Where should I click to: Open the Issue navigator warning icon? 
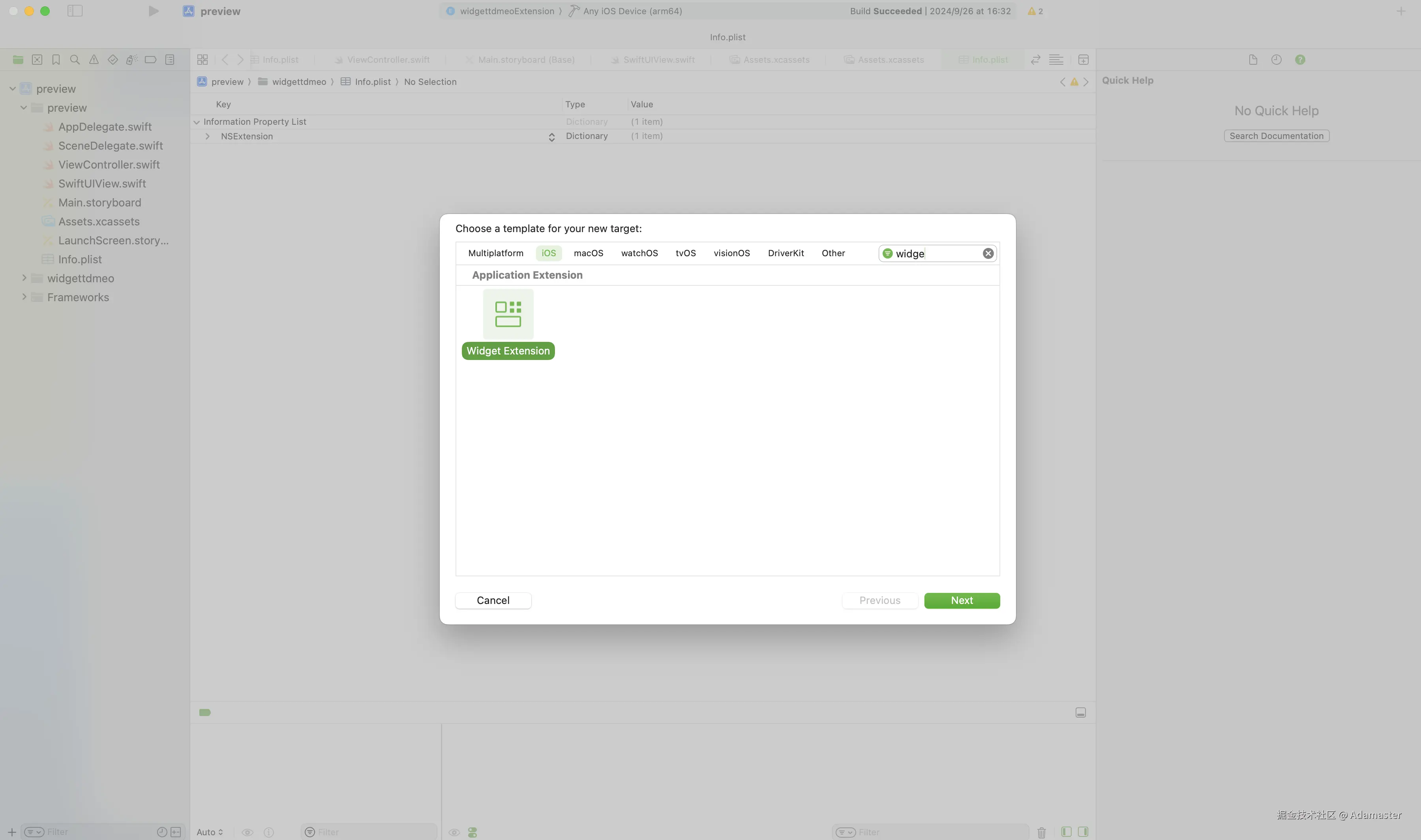[x=94, y=60]
